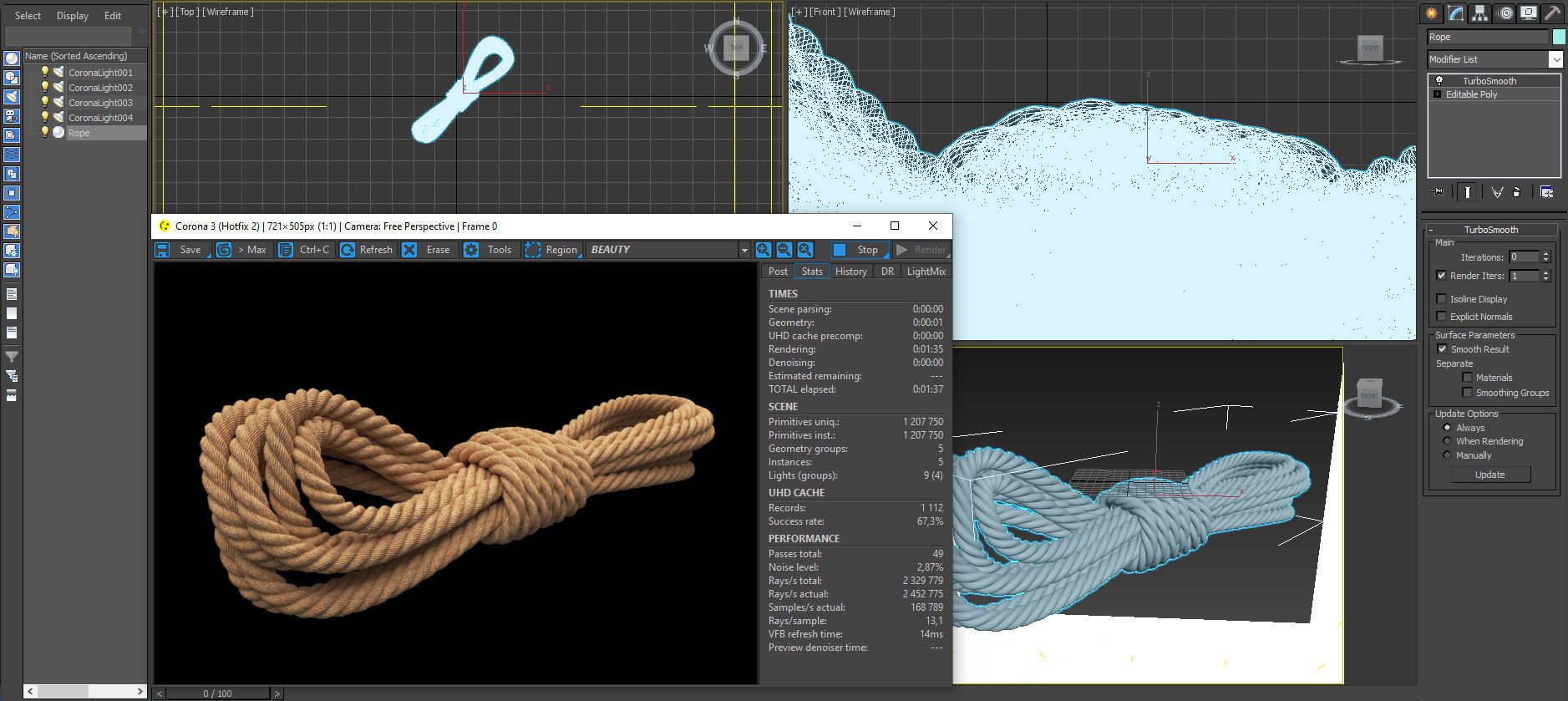Open the Display command panel tab
This screenshot has width=1568, height=701.
pyautogui.click(x=1530, y=13)
